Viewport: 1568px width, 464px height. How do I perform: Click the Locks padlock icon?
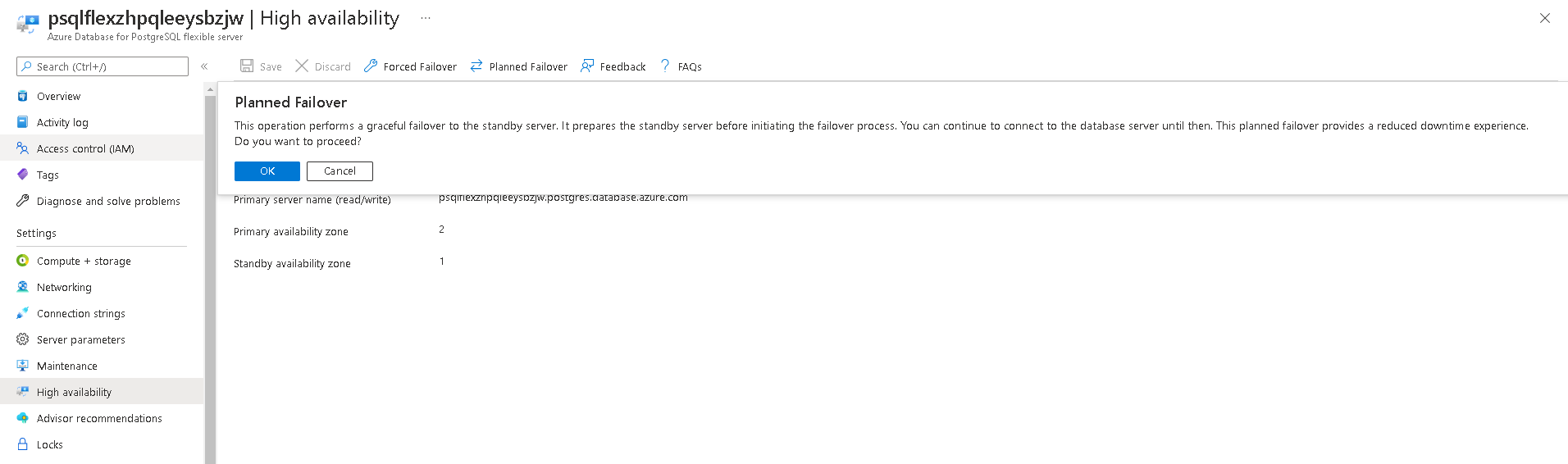point(23,444)
